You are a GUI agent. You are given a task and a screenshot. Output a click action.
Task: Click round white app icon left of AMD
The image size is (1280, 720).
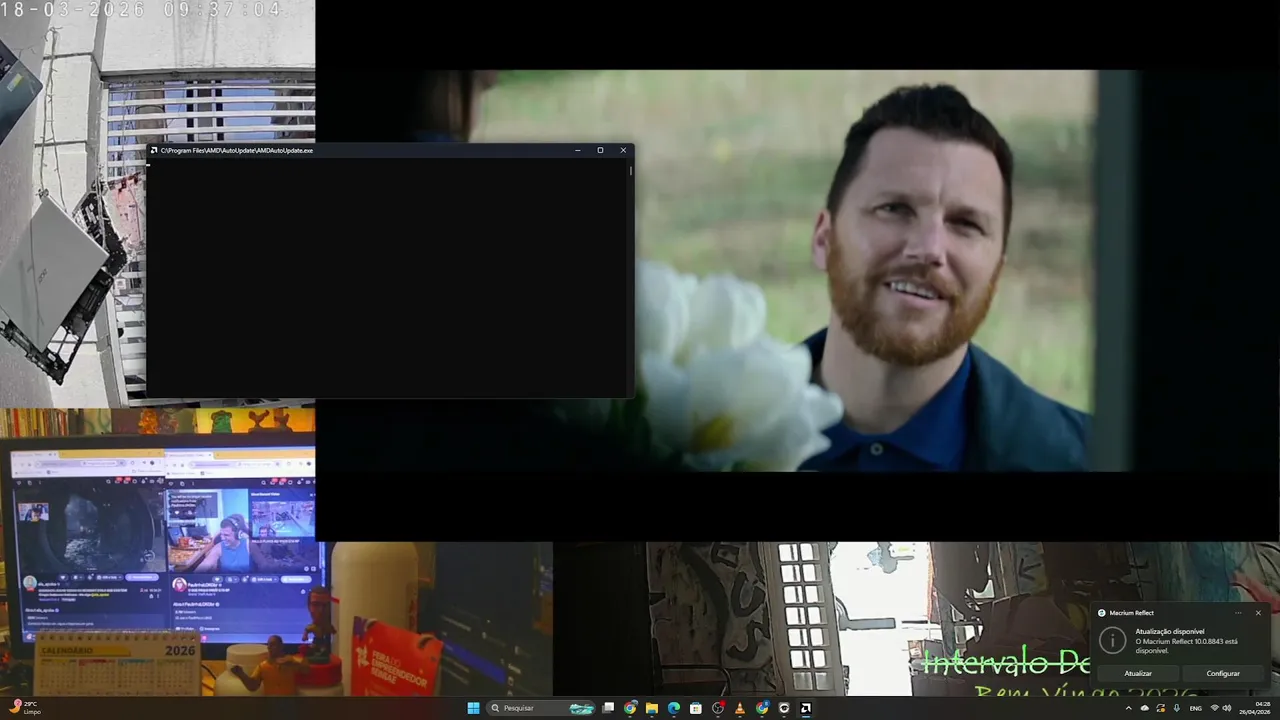pyautogui.click(x=784, y=708)
